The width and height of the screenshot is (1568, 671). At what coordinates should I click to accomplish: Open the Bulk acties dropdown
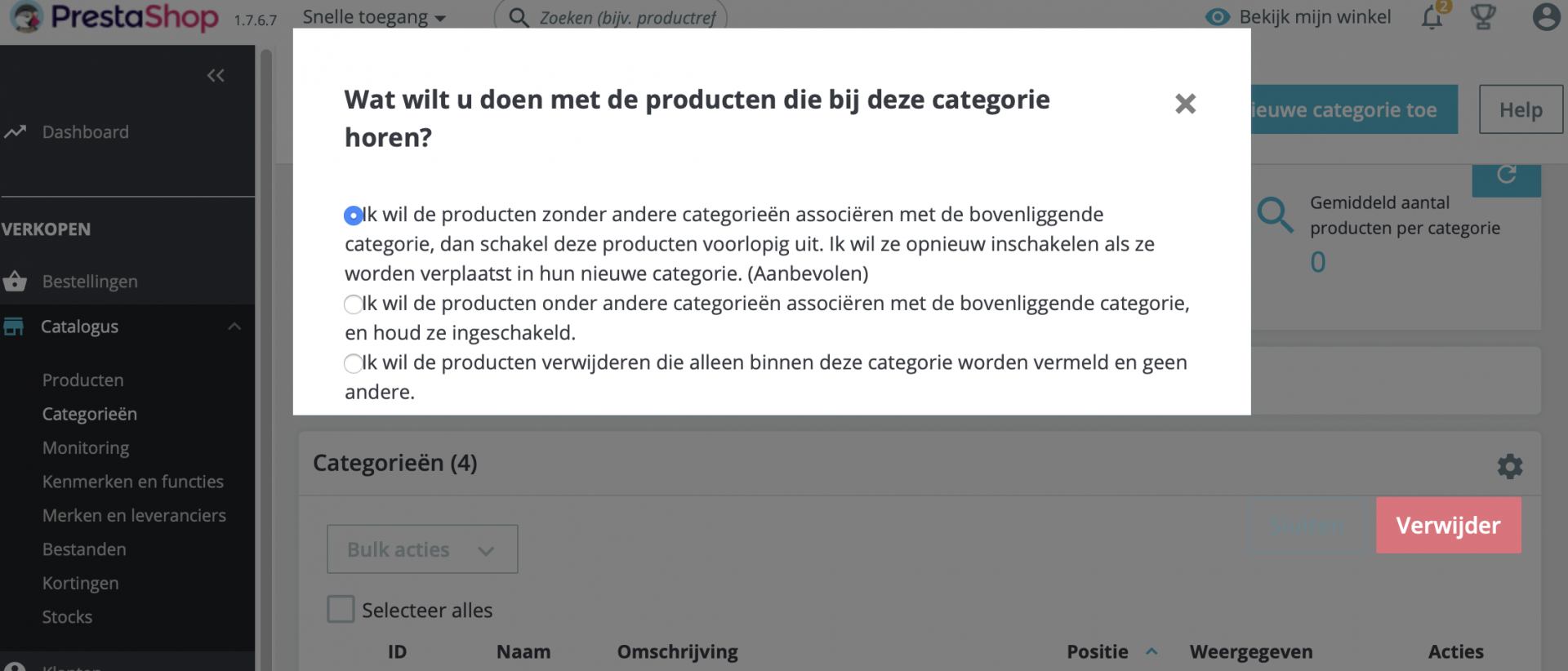(x=421, y=549)
